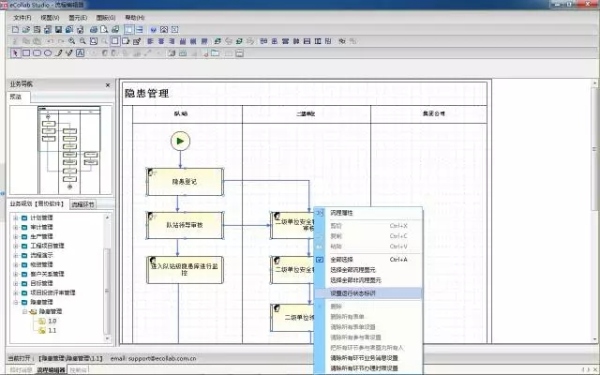Open the 帮助(H) menu
The image size is (600, 375).
click(x=135, y=18)
